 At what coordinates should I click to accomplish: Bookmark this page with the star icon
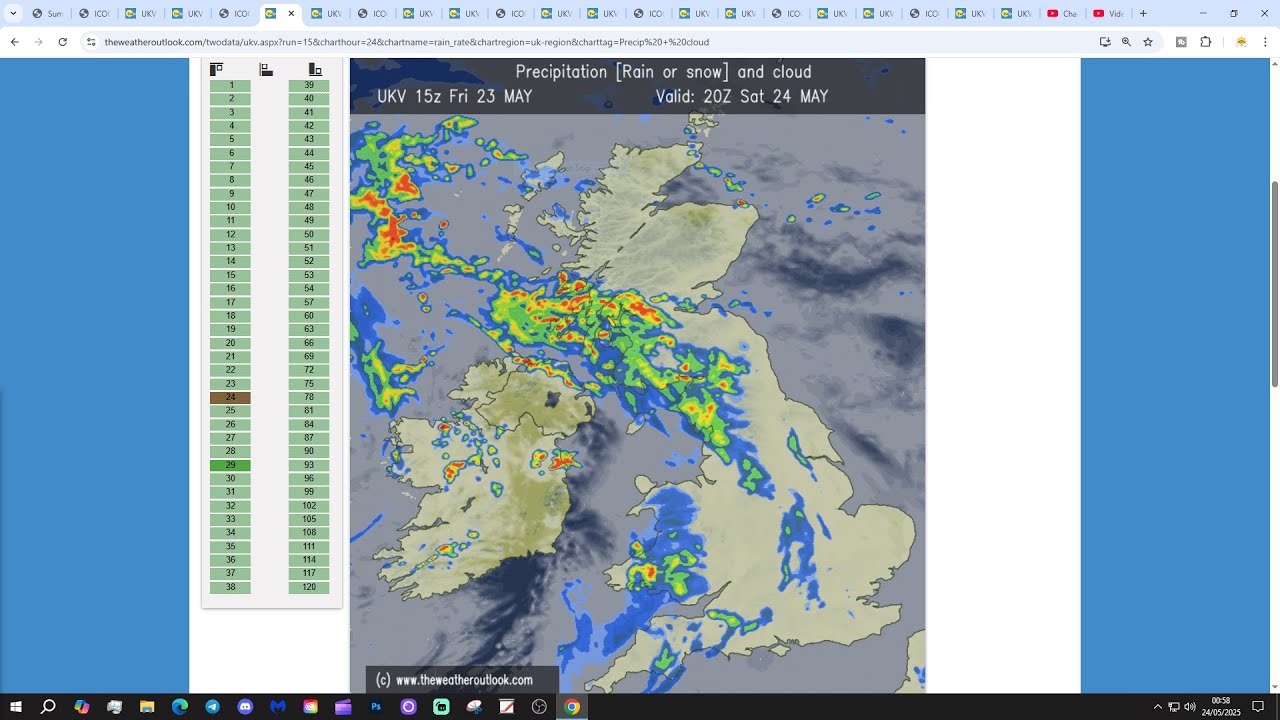pyautogui.click(x=1148, y=42)
